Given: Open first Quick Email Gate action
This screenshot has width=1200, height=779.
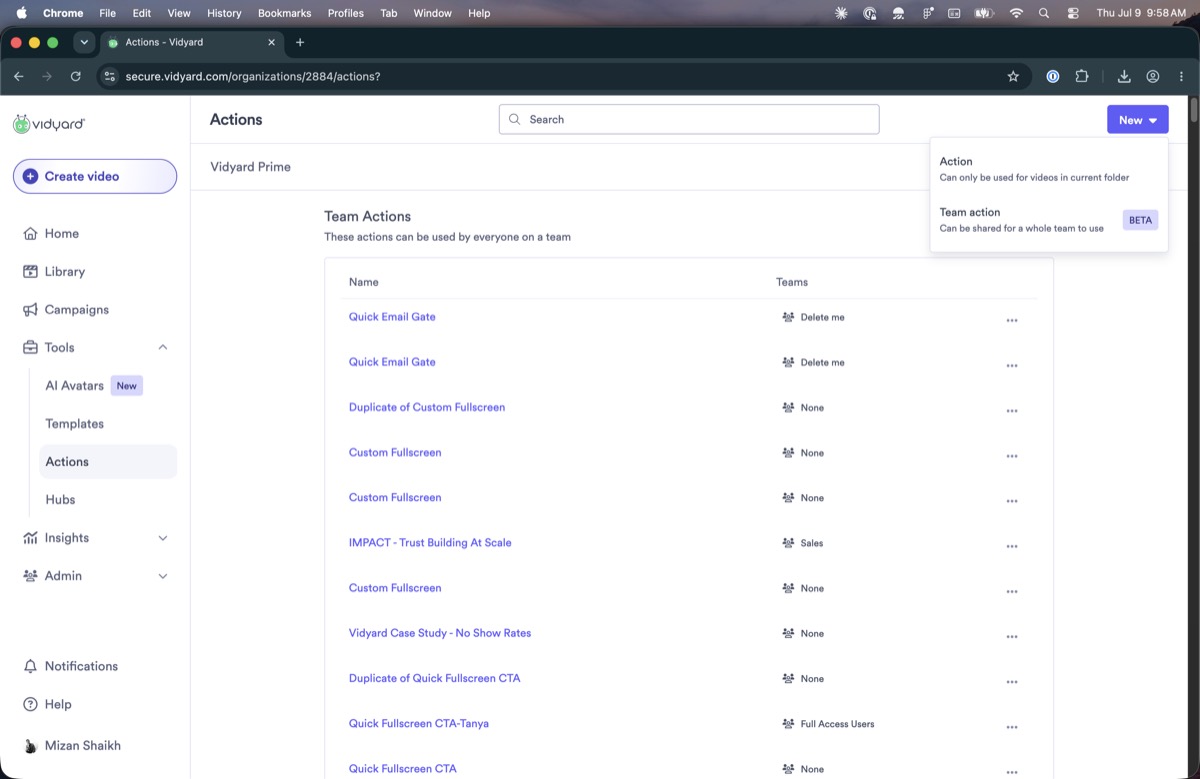Looking at the screenshot, I should [392, 317].
